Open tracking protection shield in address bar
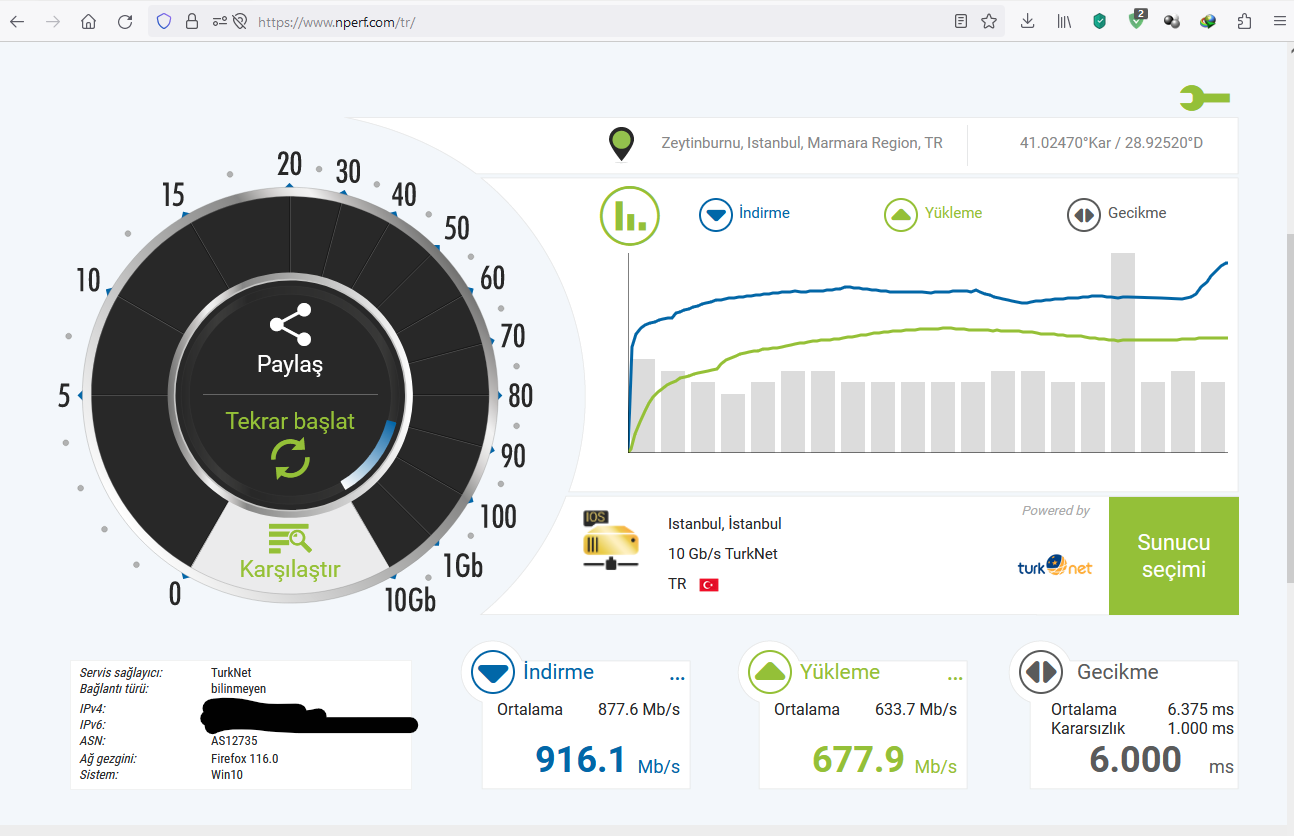Screen dimensions: 1294x836 pyautogui.click(x=165, y=21)
